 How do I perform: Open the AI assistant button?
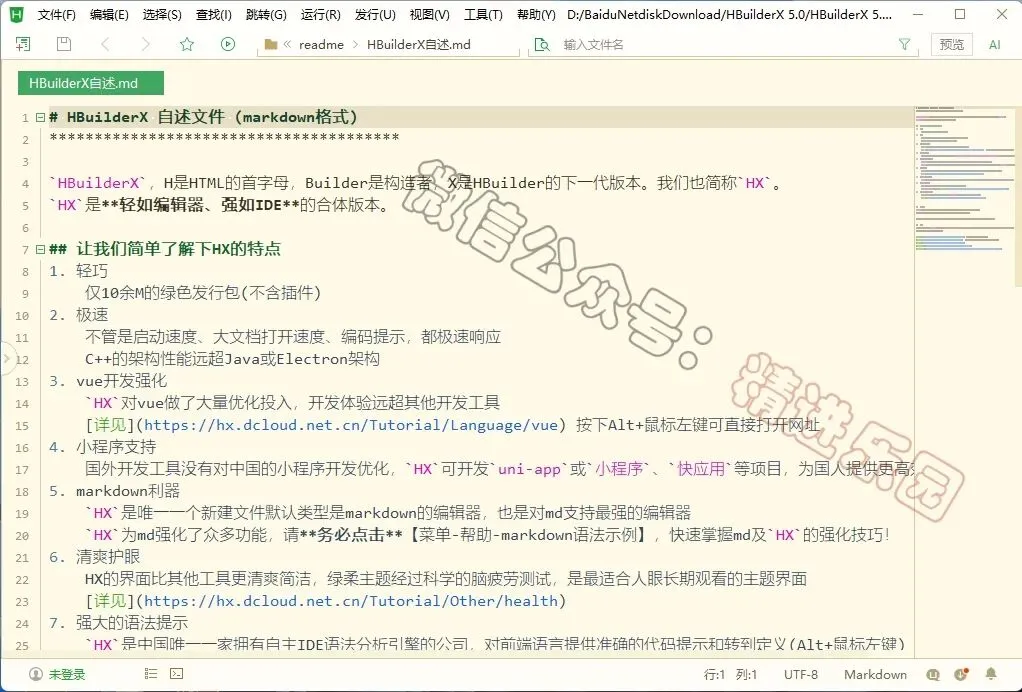point(995,44)
